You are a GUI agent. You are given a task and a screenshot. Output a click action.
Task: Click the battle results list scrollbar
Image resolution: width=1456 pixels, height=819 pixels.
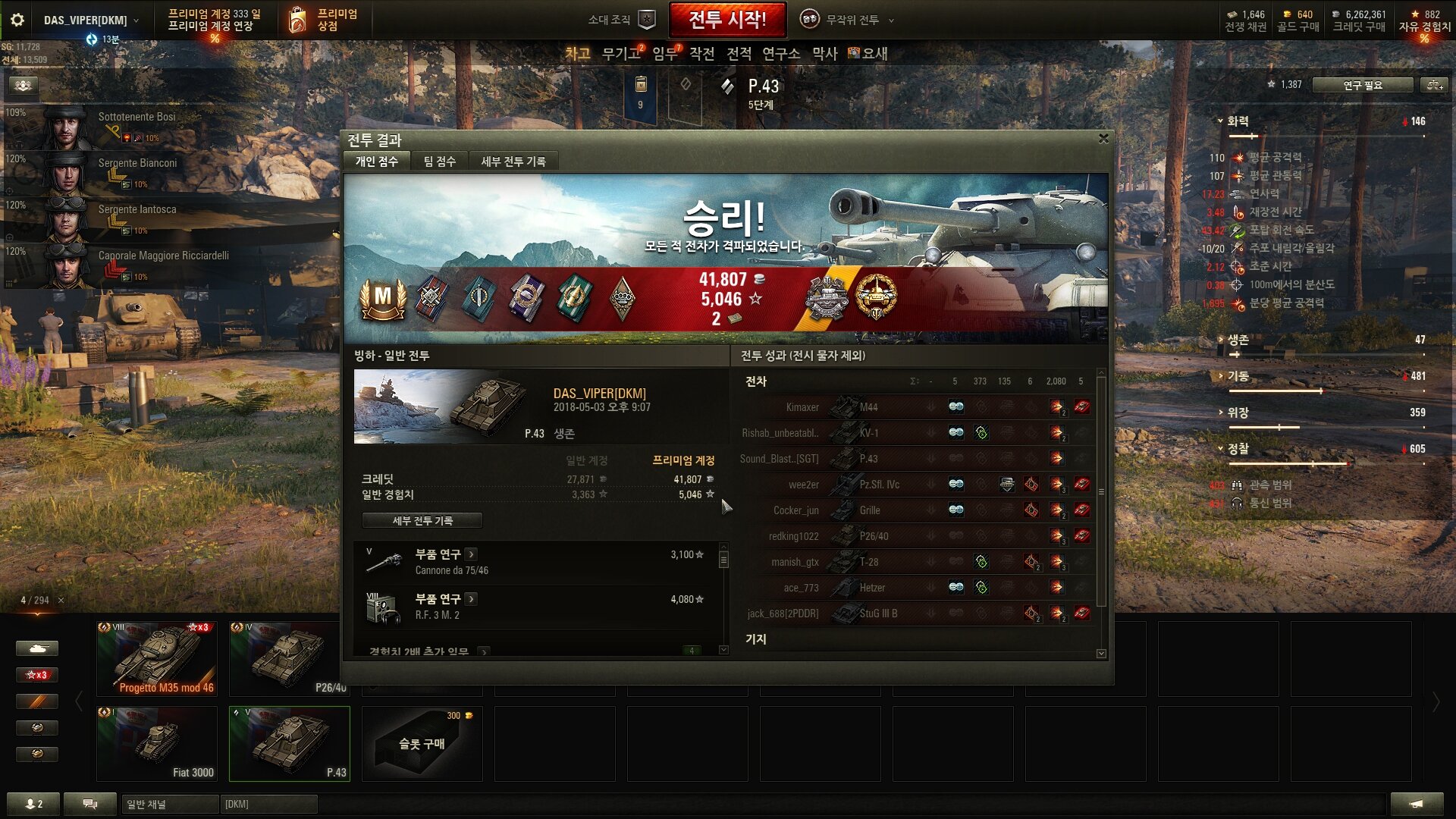click(x=1101, y=513)
